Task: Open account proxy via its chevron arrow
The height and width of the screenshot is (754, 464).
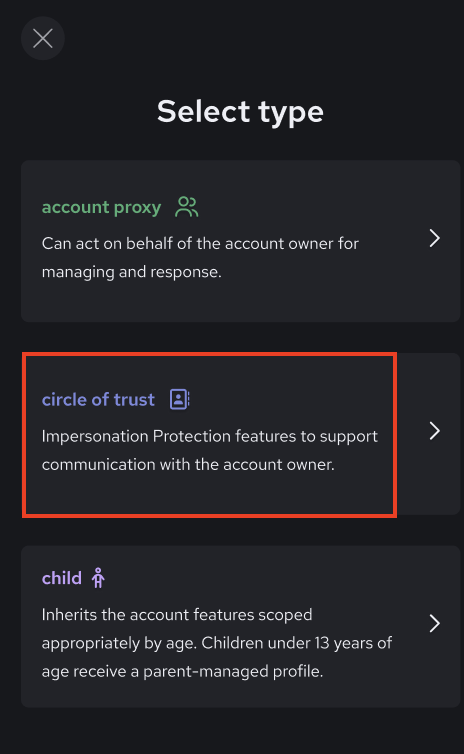Action: (x=435, y=238)
